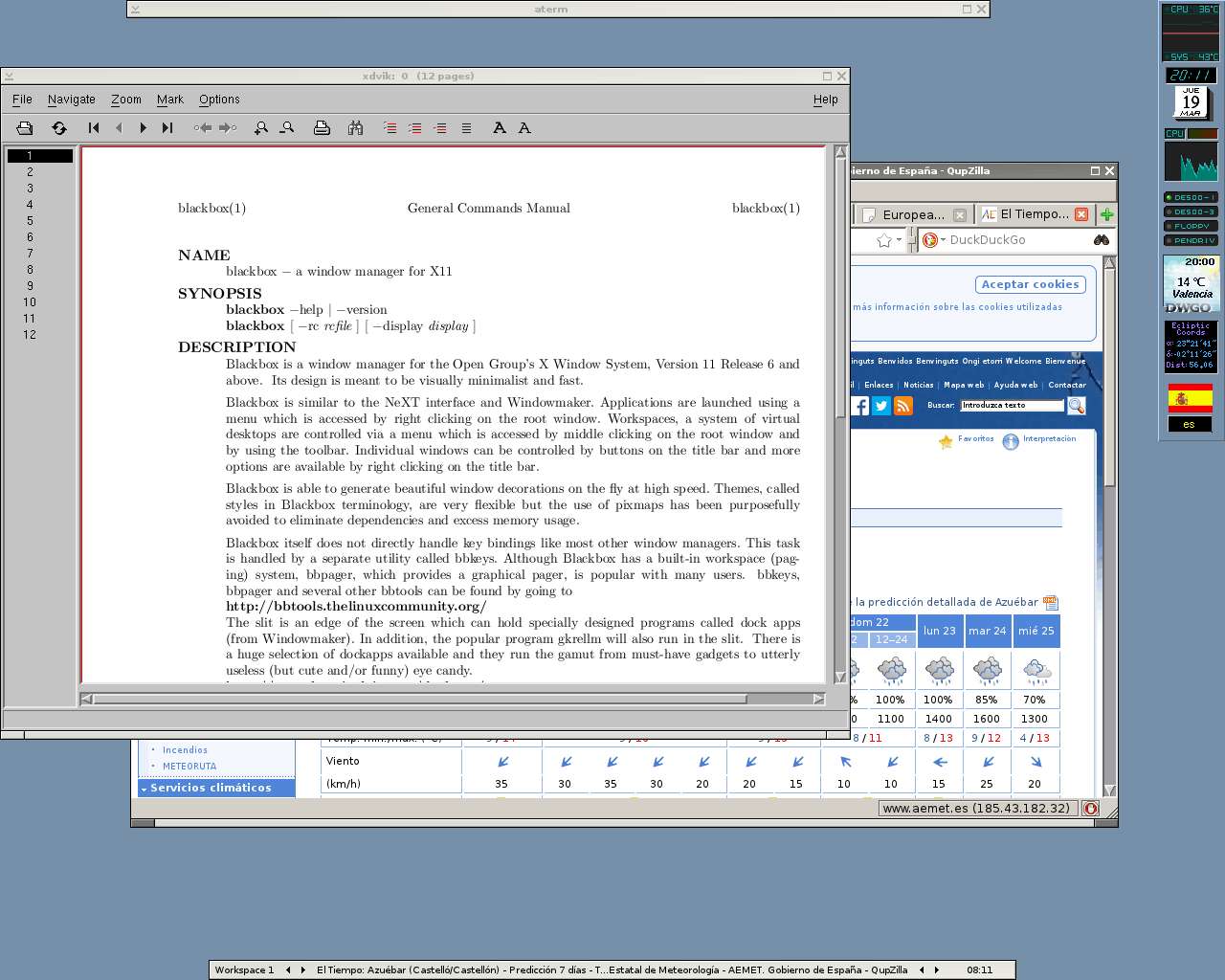Select page 5 in xdvik page list
The image size is (1225, 980).
[30, 221]
